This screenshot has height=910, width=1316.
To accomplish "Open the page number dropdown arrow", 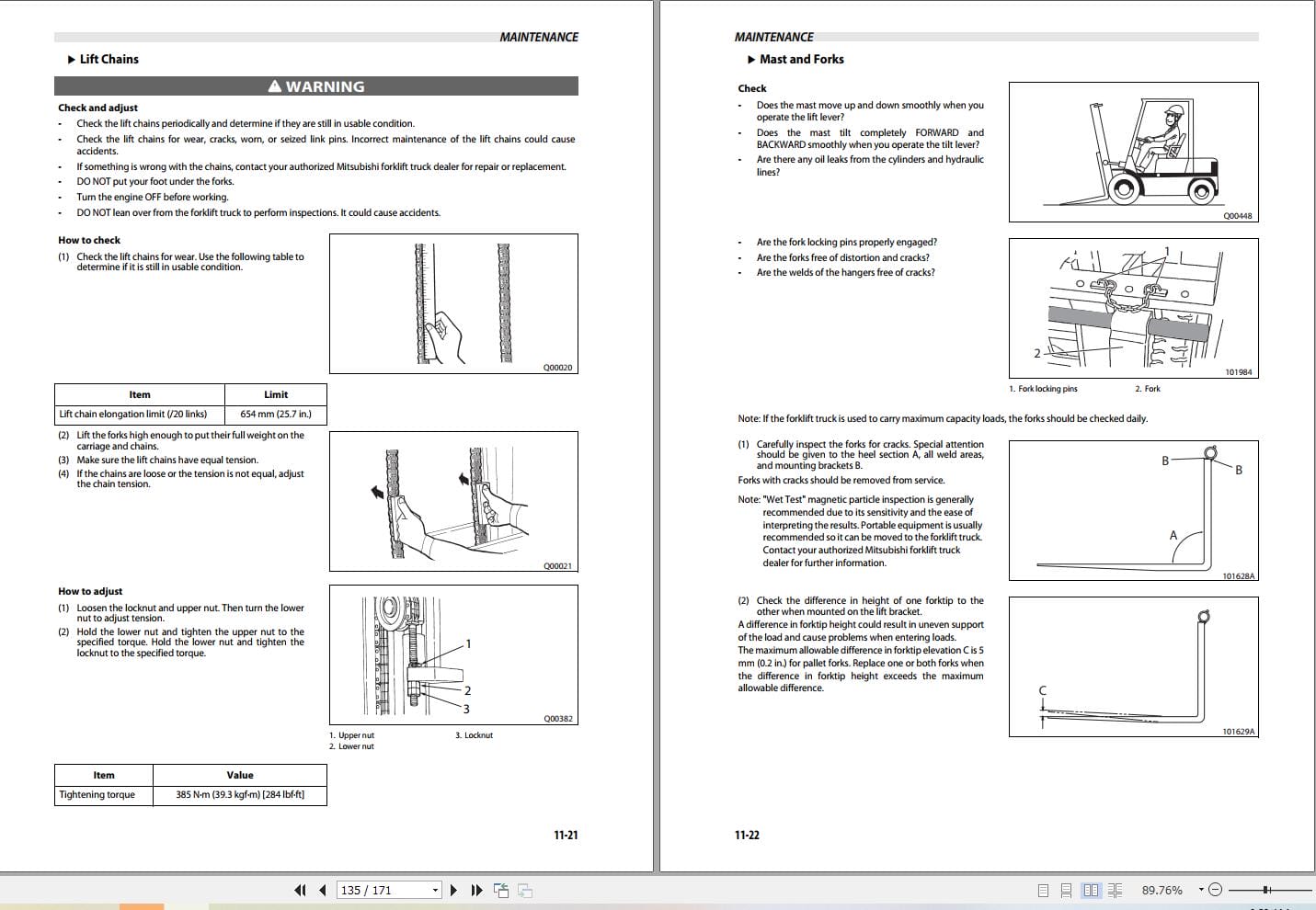I will (435, 890).
